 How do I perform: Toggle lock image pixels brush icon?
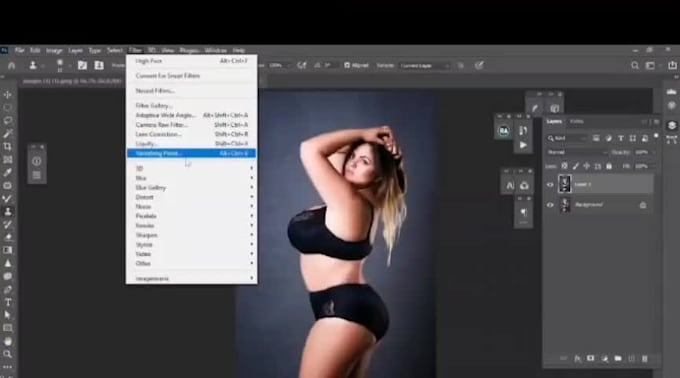tap(575, 166)
